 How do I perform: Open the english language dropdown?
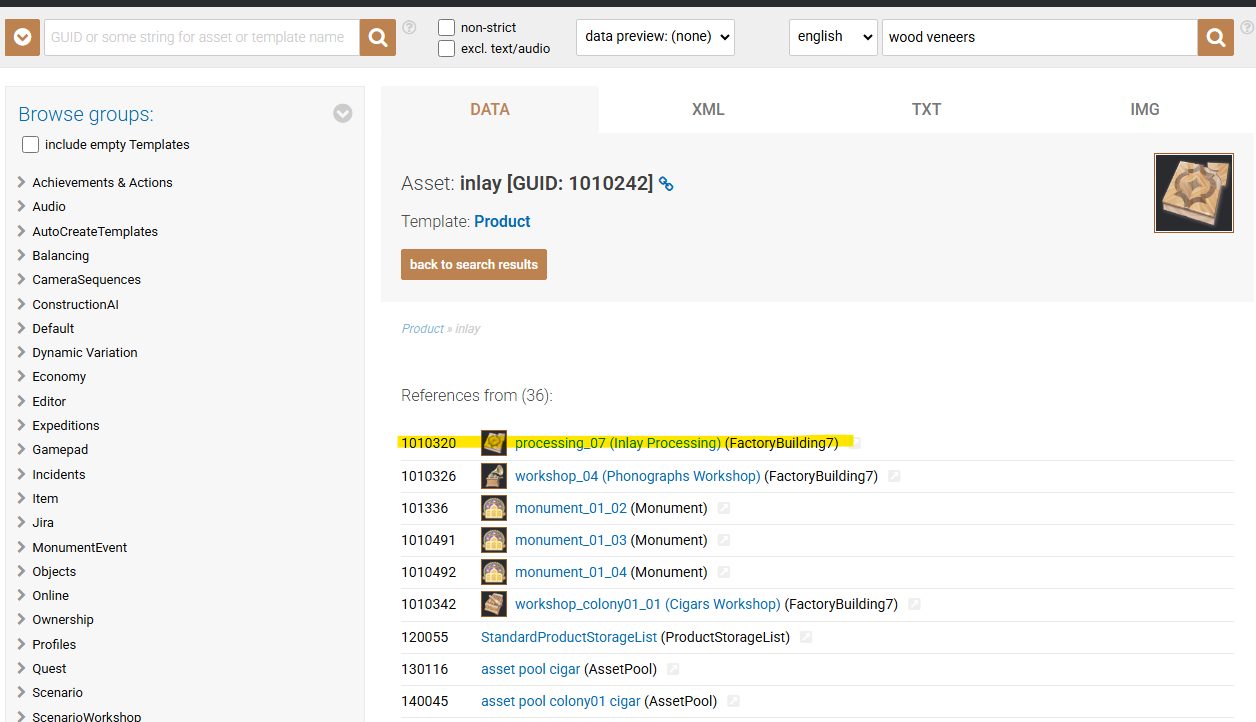[x=833, y=37]
